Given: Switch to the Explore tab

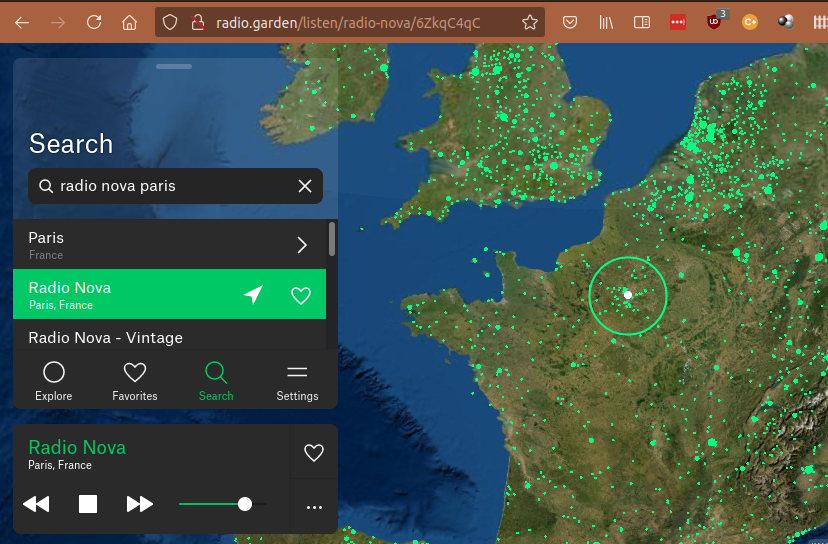Looking at the screenshot, I should (53, 381).
